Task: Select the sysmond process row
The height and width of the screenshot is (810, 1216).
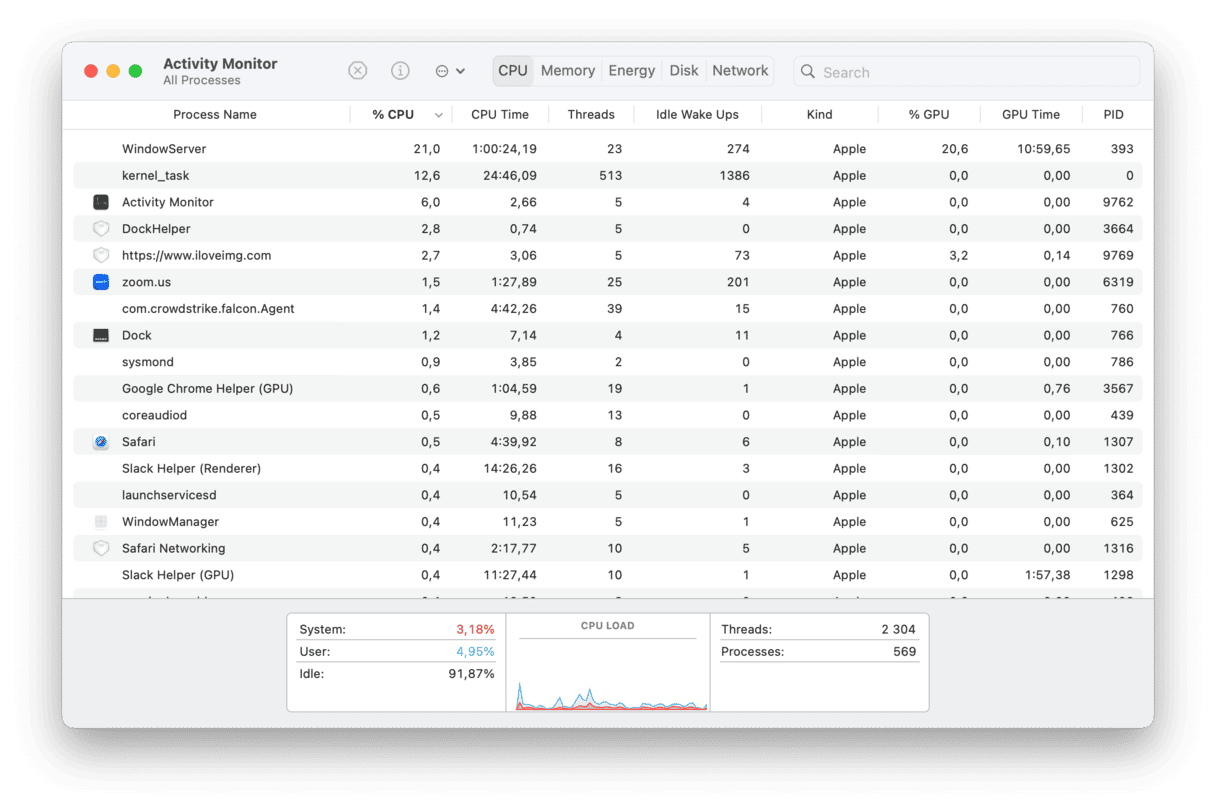Action: point(608,362)
